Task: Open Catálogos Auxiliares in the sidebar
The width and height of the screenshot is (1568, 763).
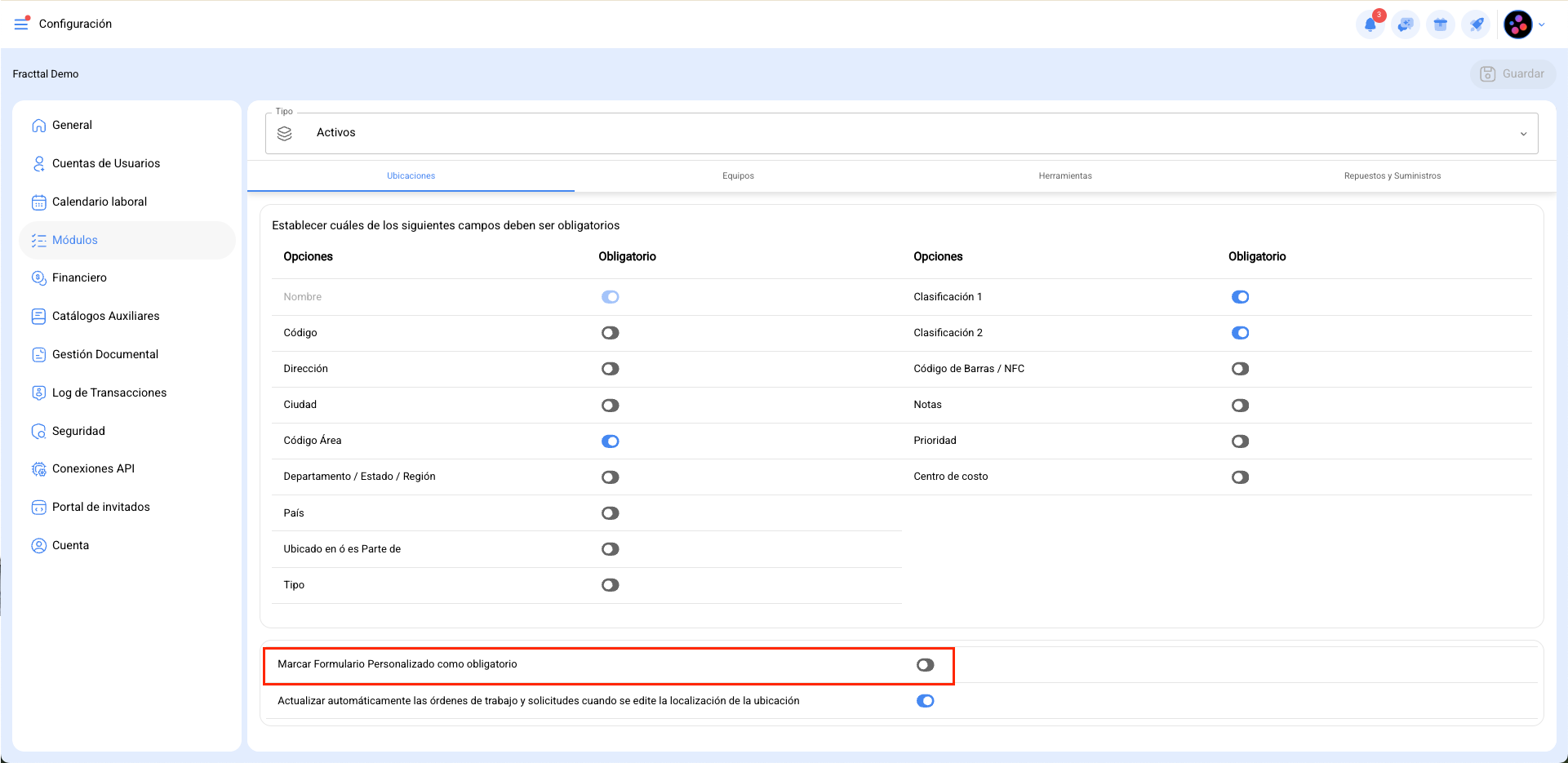Action: (105, 316)
